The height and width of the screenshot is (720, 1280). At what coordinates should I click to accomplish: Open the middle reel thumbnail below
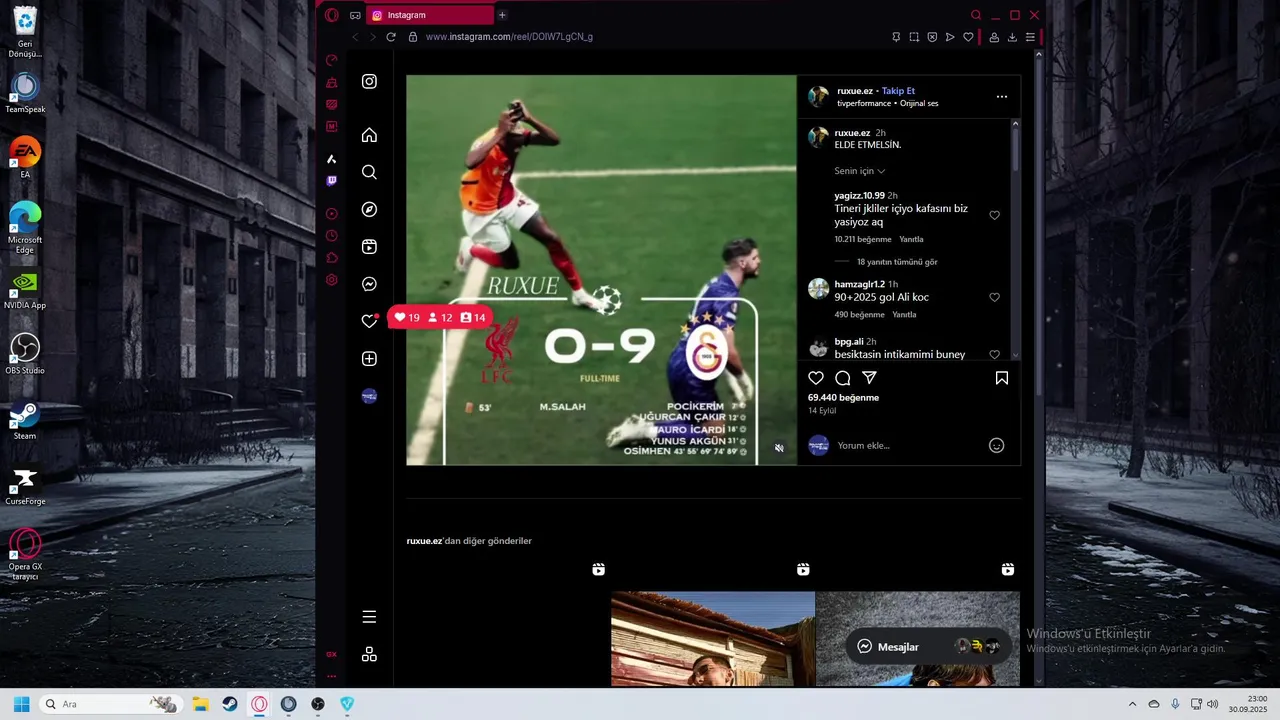click(x=713, y=639)
